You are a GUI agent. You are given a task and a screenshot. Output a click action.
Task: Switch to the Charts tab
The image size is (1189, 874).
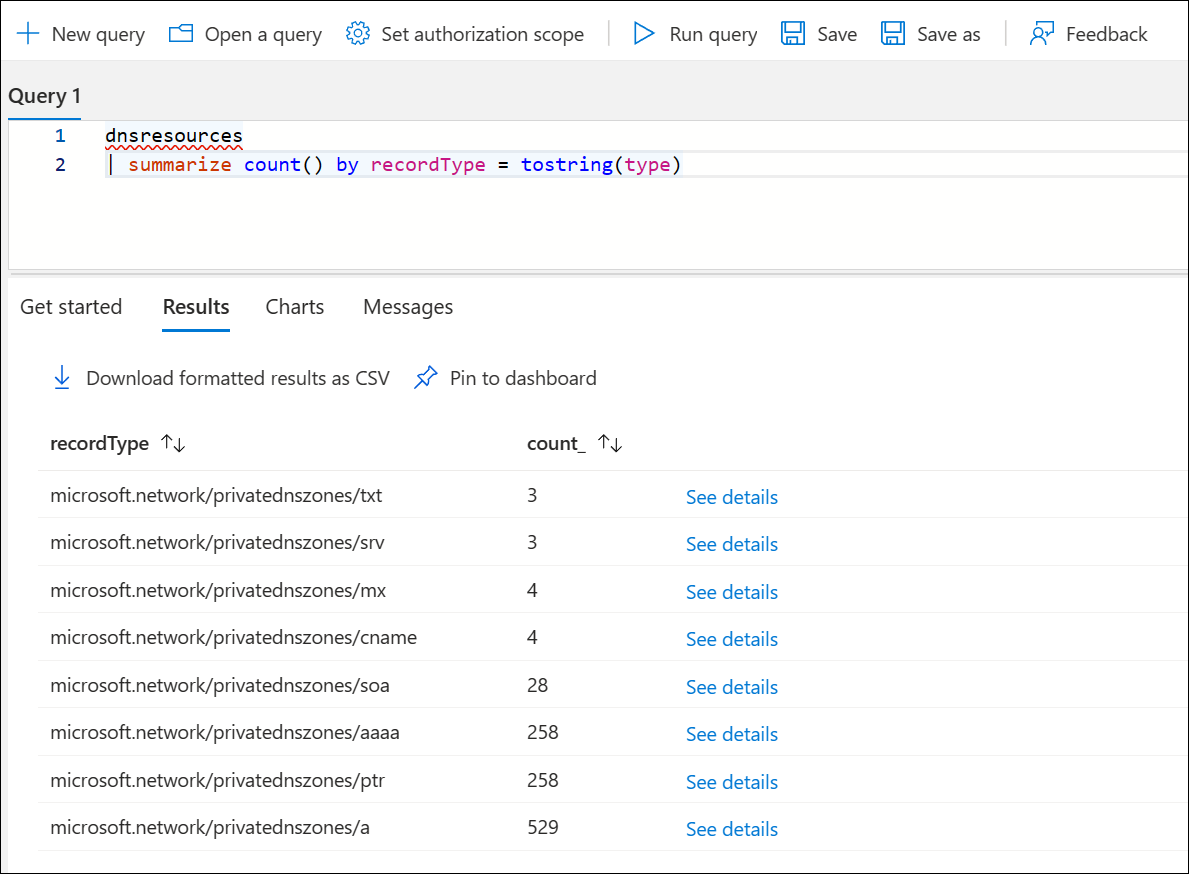pyautogui.click(x=294, y=306)
